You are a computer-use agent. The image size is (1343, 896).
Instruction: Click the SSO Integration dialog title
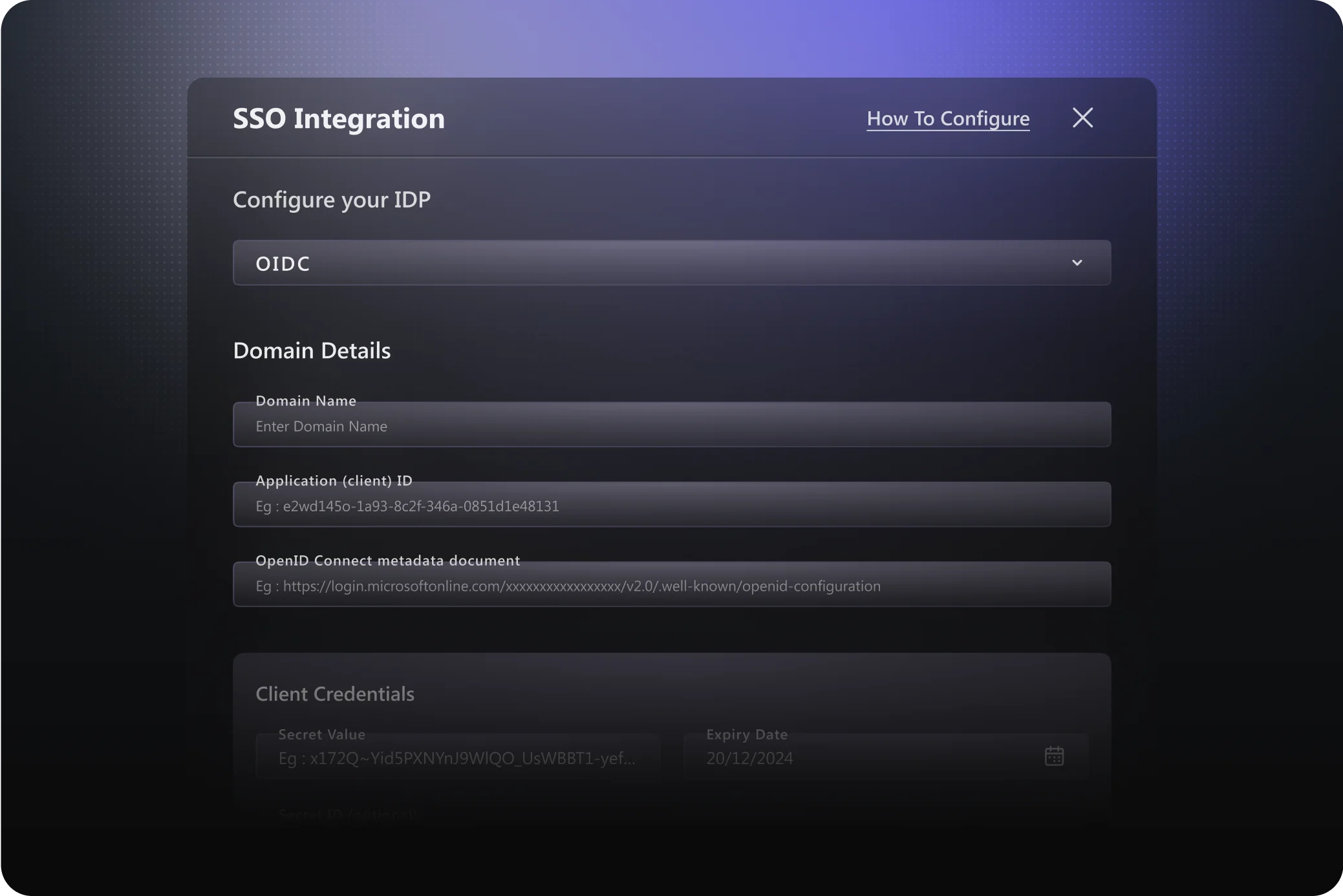(x=338, y=119)
